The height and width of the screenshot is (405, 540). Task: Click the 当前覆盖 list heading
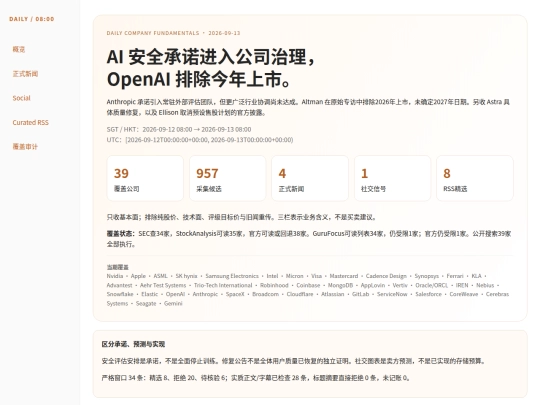point(117,267)
